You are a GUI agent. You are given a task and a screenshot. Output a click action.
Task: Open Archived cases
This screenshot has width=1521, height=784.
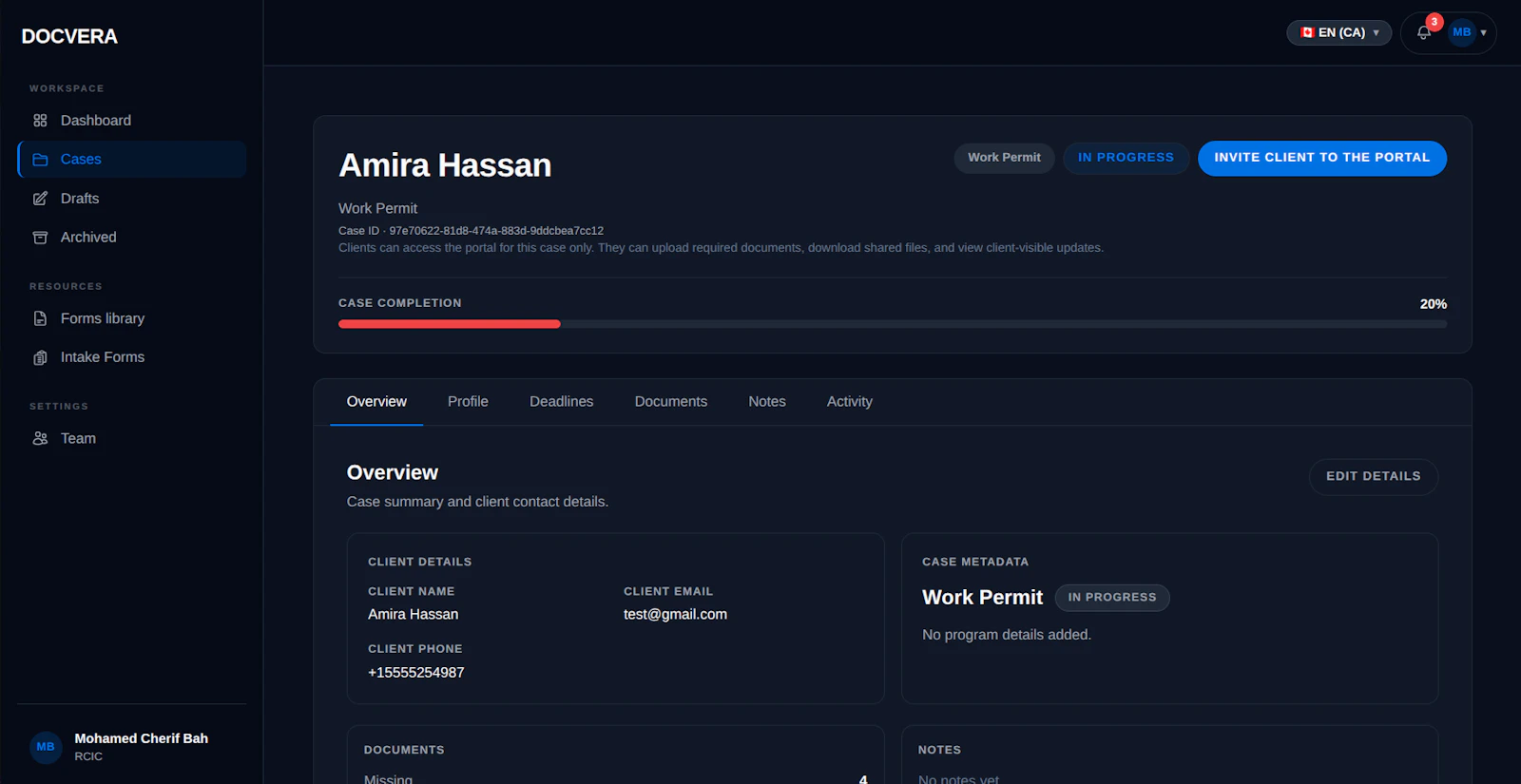131,238
